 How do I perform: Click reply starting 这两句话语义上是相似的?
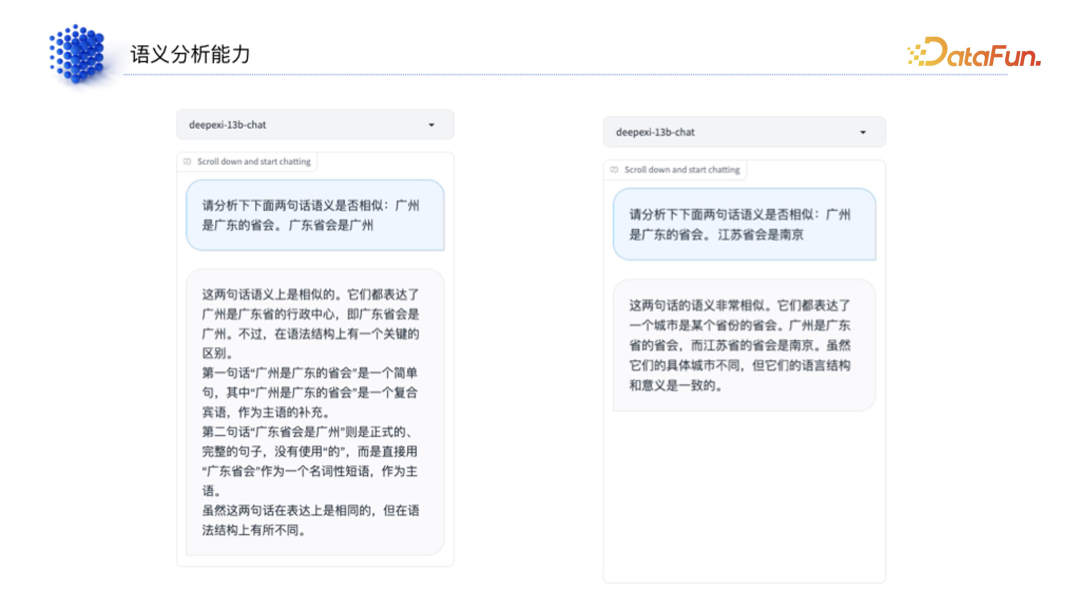coord(315,412)
